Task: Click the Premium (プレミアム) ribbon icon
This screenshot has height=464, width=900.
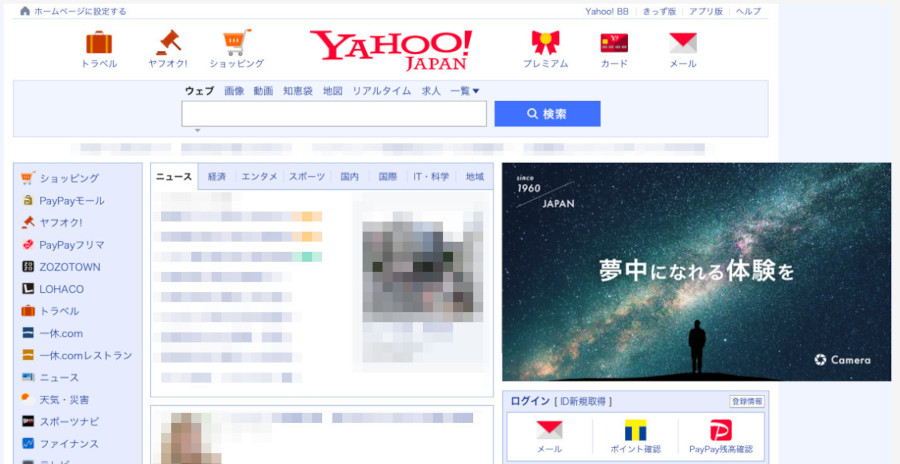Action: click(x=545, y=43)
